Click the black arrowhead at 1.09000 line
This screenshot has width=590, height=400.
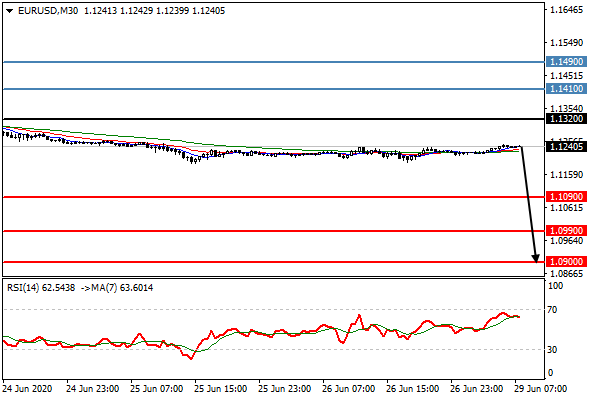(x=536, y=258)
